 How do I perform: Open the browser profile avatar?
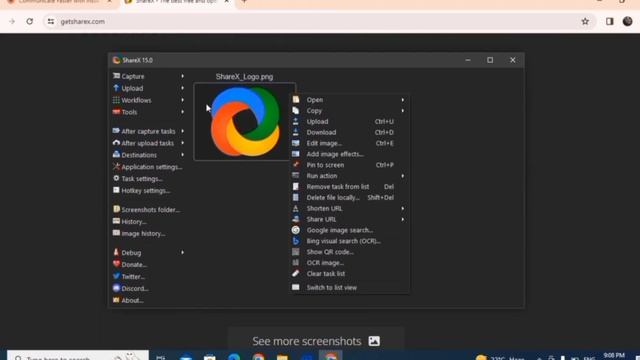click(x=627, y=21)
